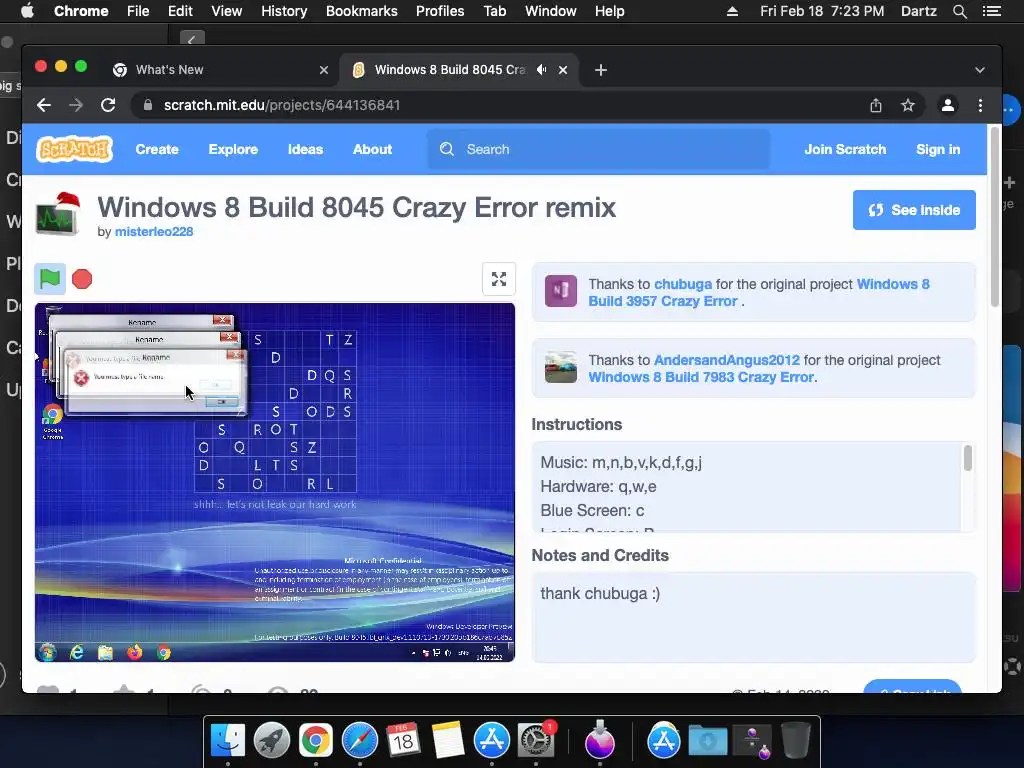This screenshot has width=1024, height=768.
Task: Open the Trash in the Dock
Action: (795, 741)
